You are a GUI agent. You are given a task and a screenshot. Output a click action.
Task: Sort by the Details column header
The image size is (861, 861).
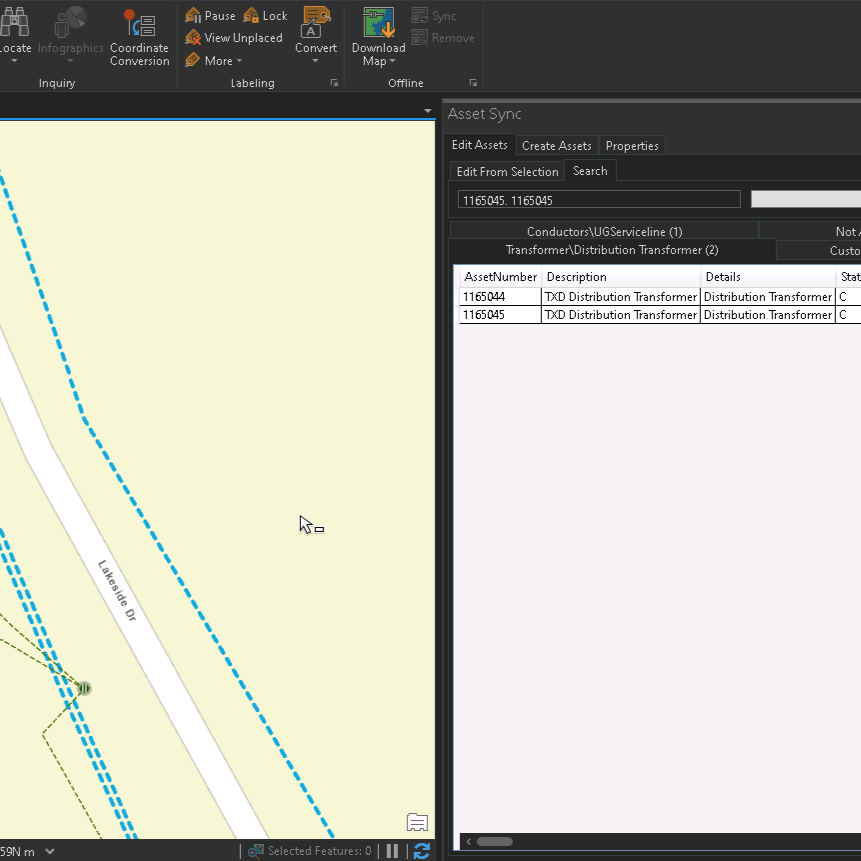[x=768, y=277]
